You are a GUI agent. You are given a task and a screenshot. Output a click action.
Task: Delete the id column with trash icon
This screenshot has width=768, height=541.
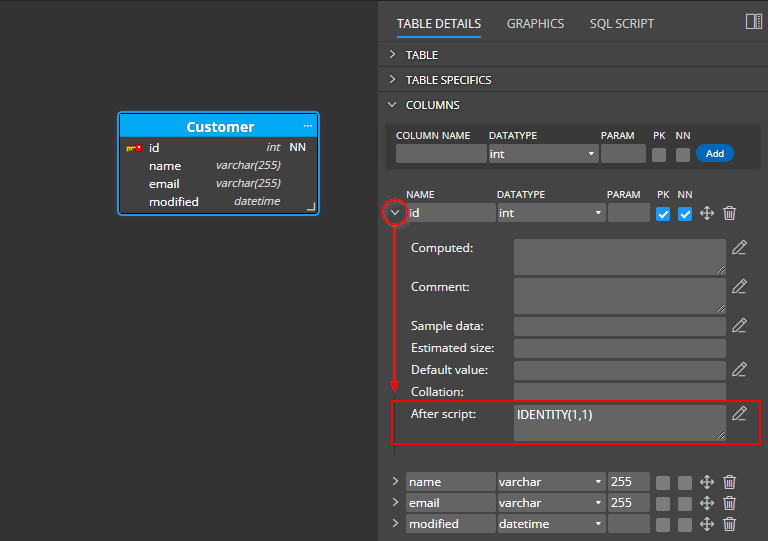pyautogui.click(x=729, y=213)
